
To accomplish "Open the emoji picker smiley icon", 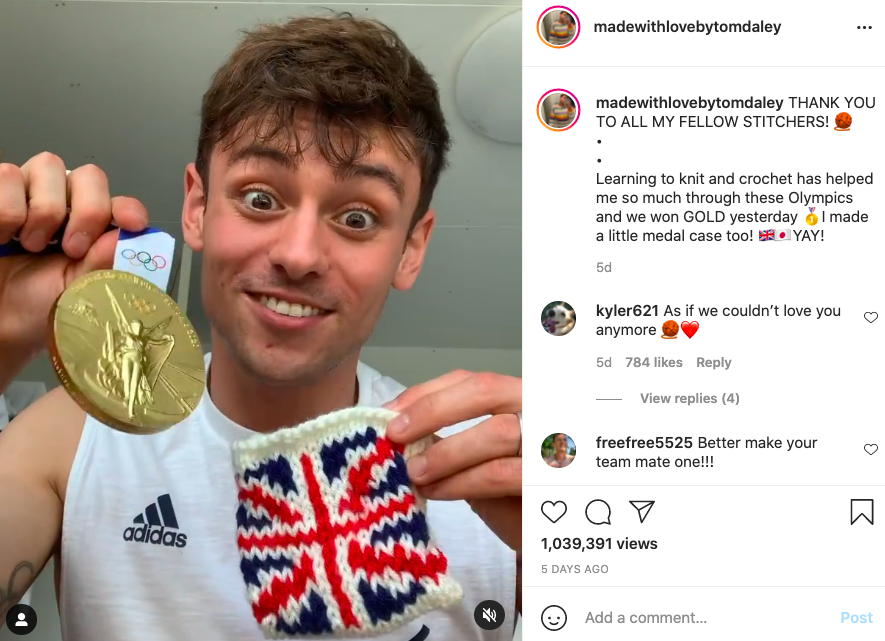I will (x=554, y=618).
